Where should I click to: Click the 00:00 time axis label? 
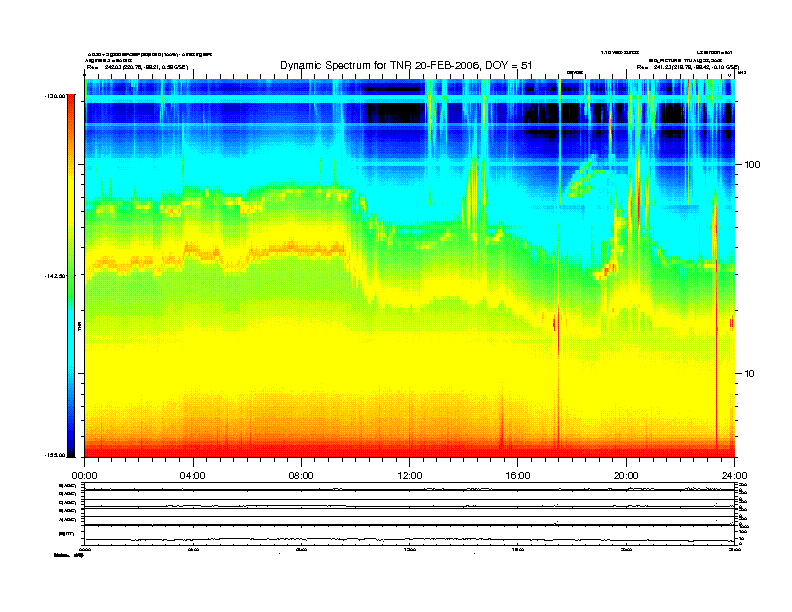coord(84,476)
